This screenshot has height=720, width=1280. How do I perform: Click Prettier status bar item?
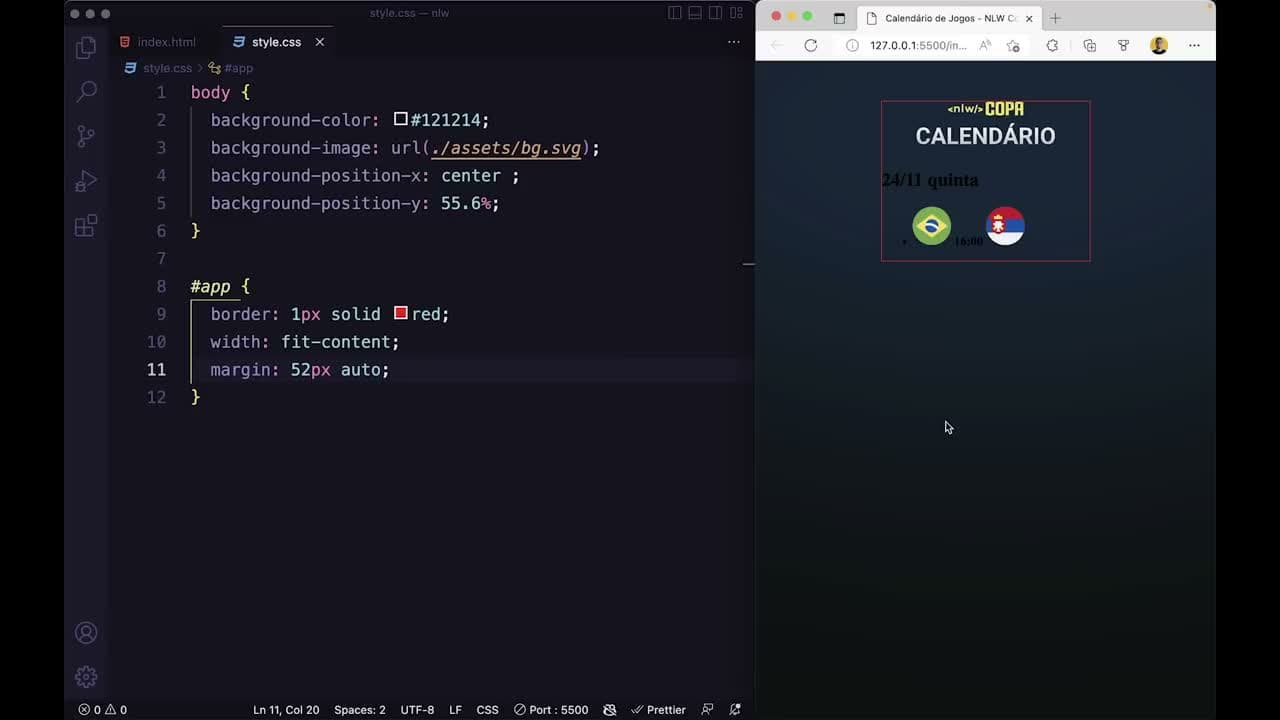point(658,710)
